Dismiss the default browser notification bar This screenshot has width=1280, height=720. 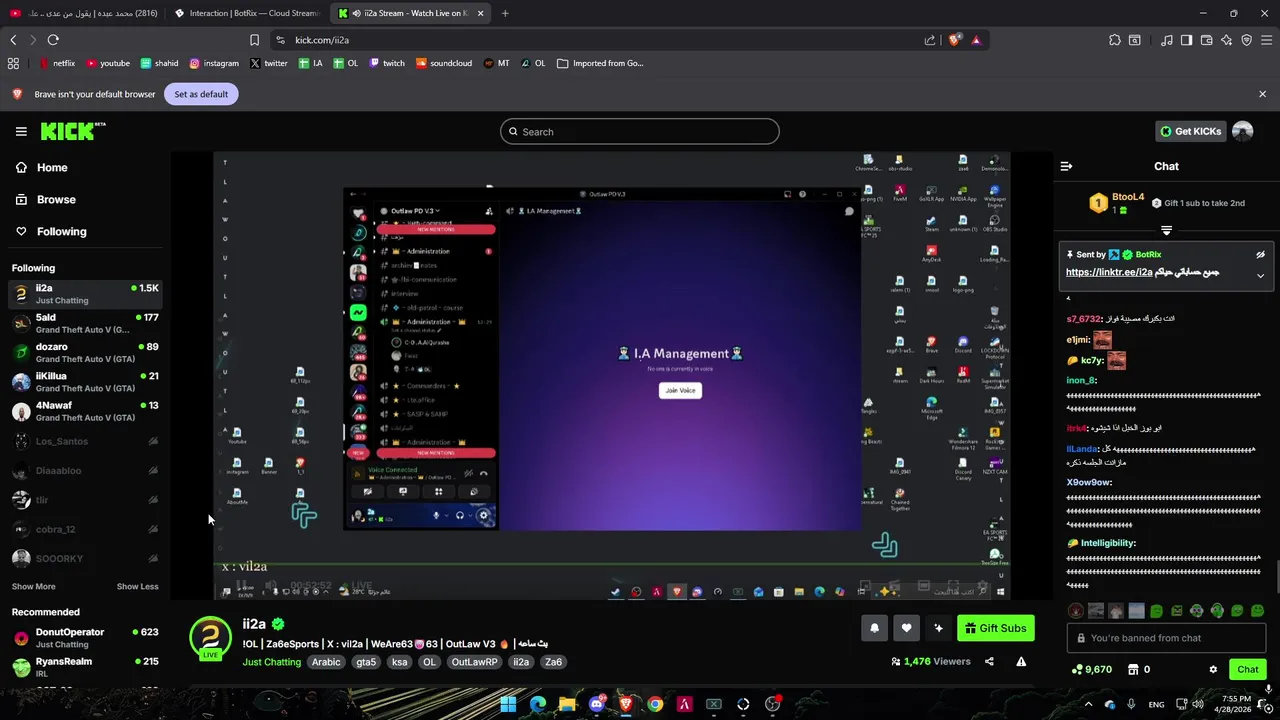(1262, 94)
